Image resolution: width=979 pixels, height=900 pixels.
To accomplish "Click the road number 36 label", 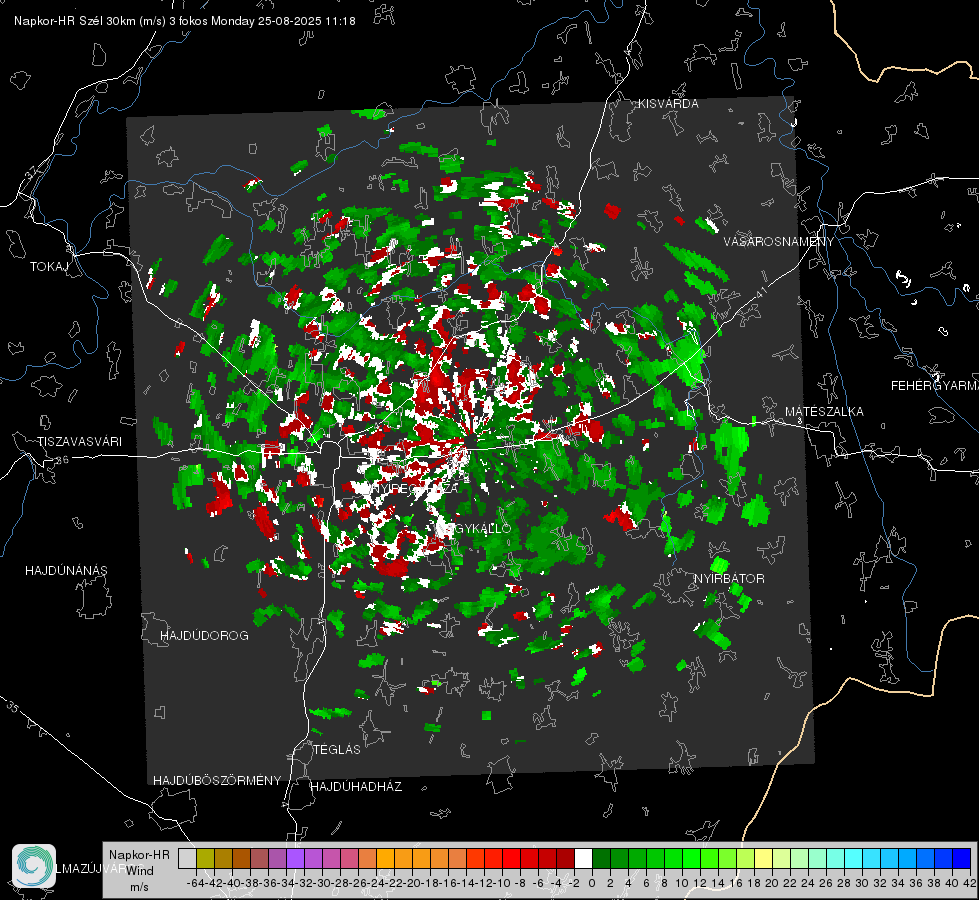I will (62, 460).
